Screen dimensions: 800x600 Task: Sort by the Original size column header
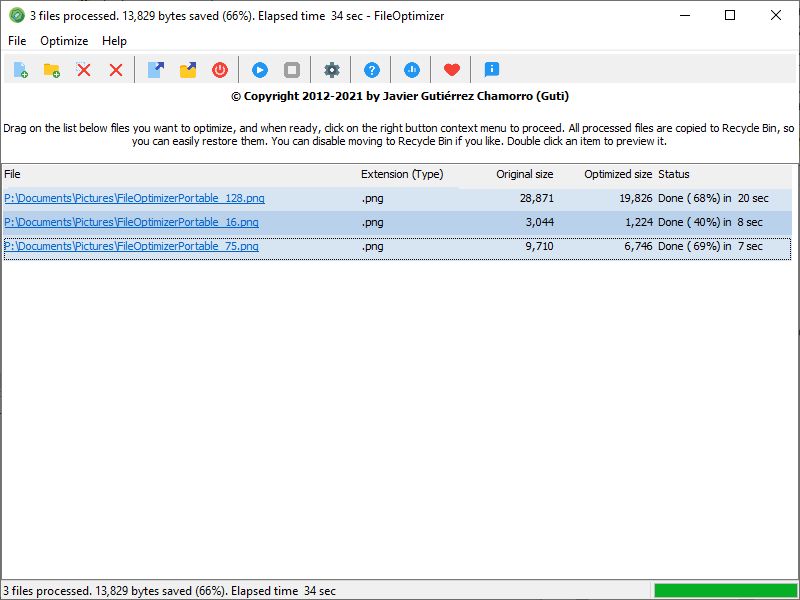(525, 174)
